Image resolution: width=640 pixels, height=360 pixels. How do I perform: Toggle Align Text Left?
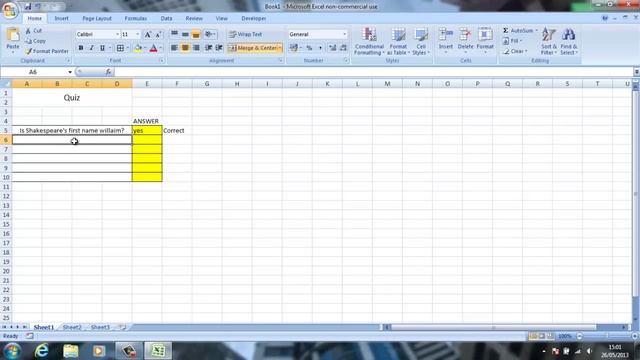(x=174, y=48)
